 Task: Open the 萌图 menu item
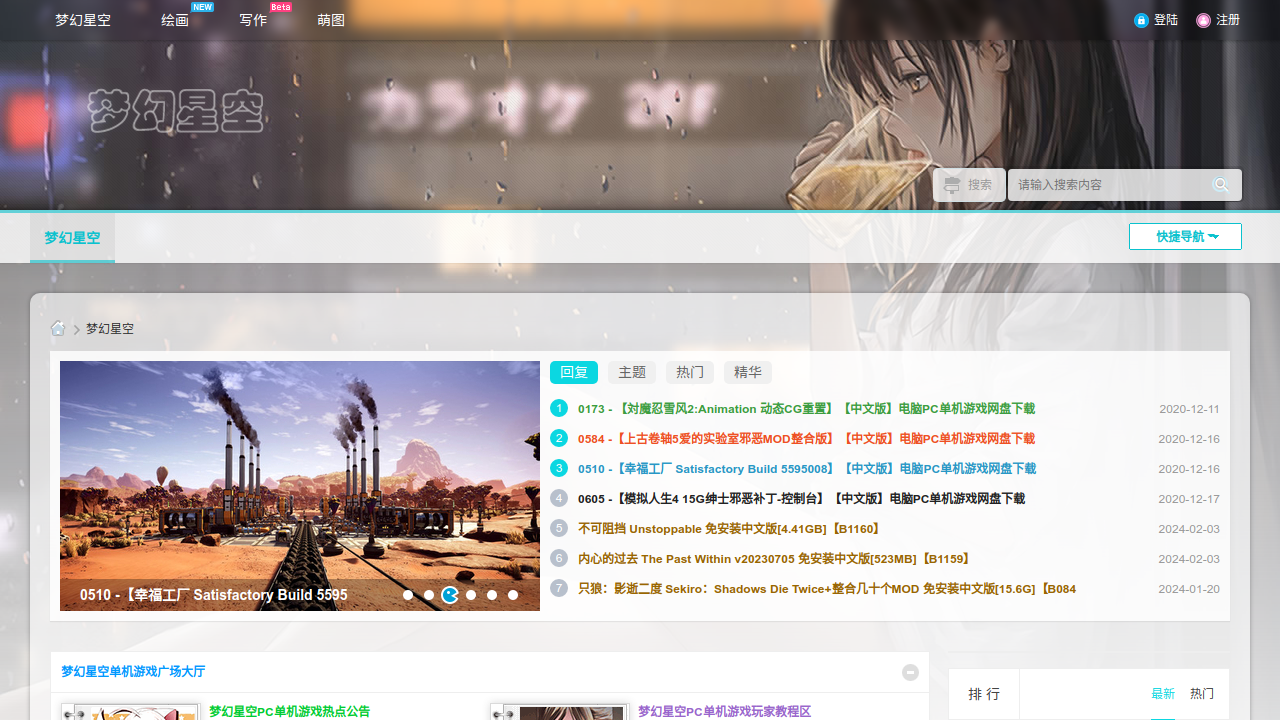[331, 20]
